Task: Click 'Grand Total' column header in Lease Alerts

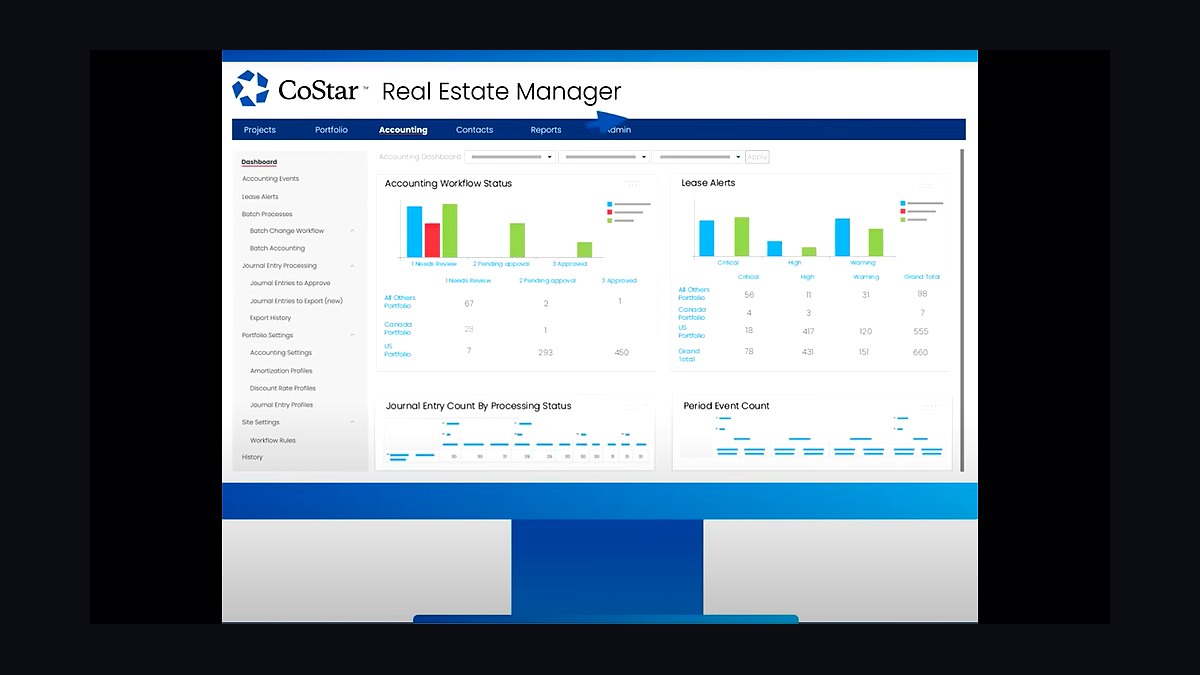Action: click(x=921, y=277)
